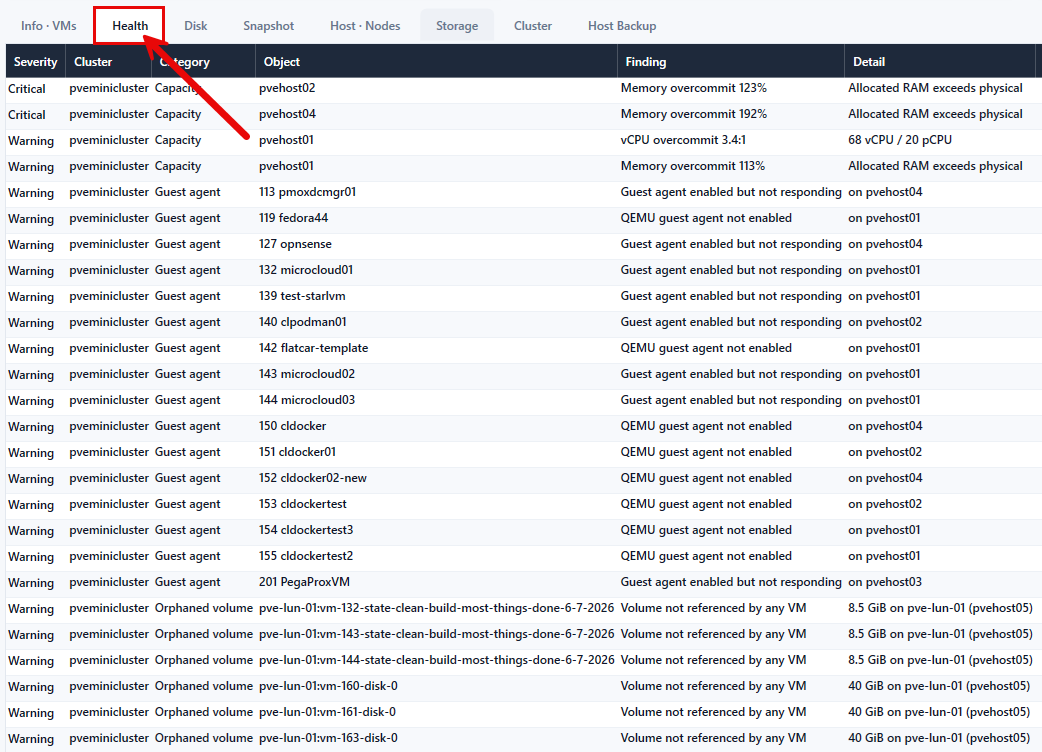Click '40 GiB on pve-lun-01' detail for vm-161-disk-0
This screenshot has height=752, width=1042.
[940, 711]
